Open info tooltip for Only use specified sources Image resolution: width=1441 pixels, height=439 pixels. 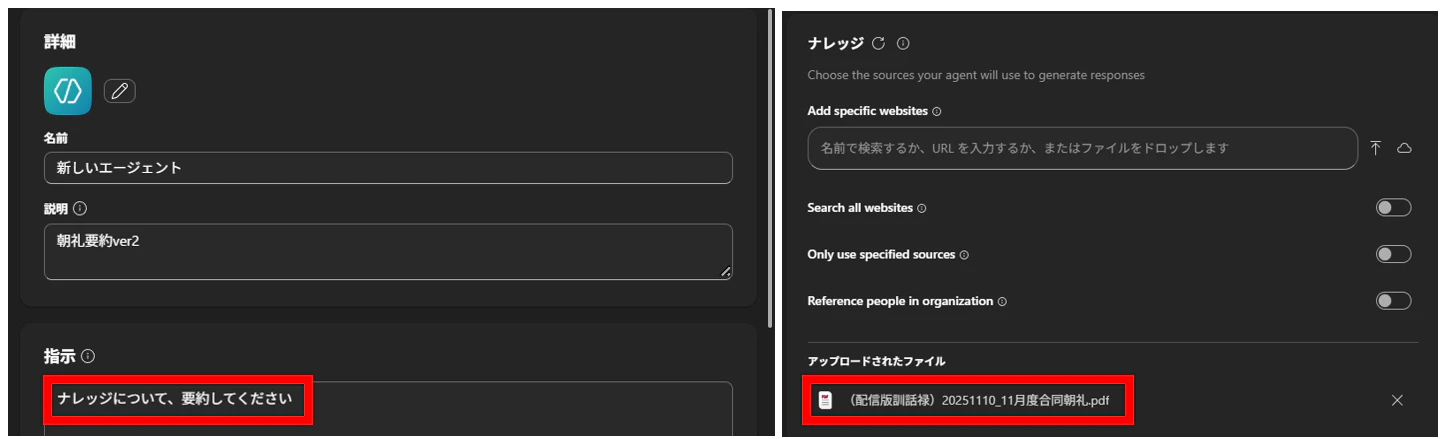(964, 255)
